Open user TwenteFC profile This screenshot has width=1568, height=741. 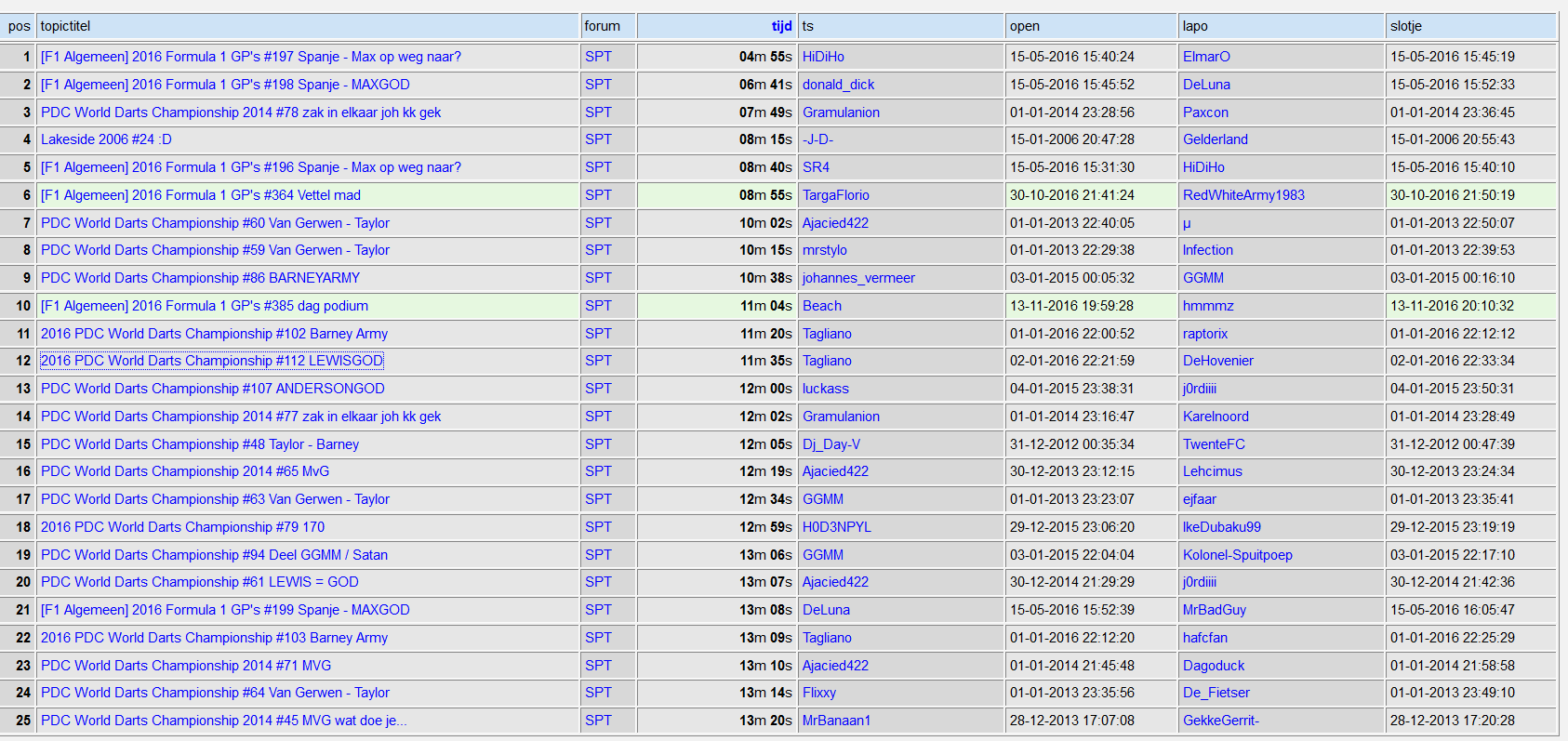click(x=1214, y=444)
